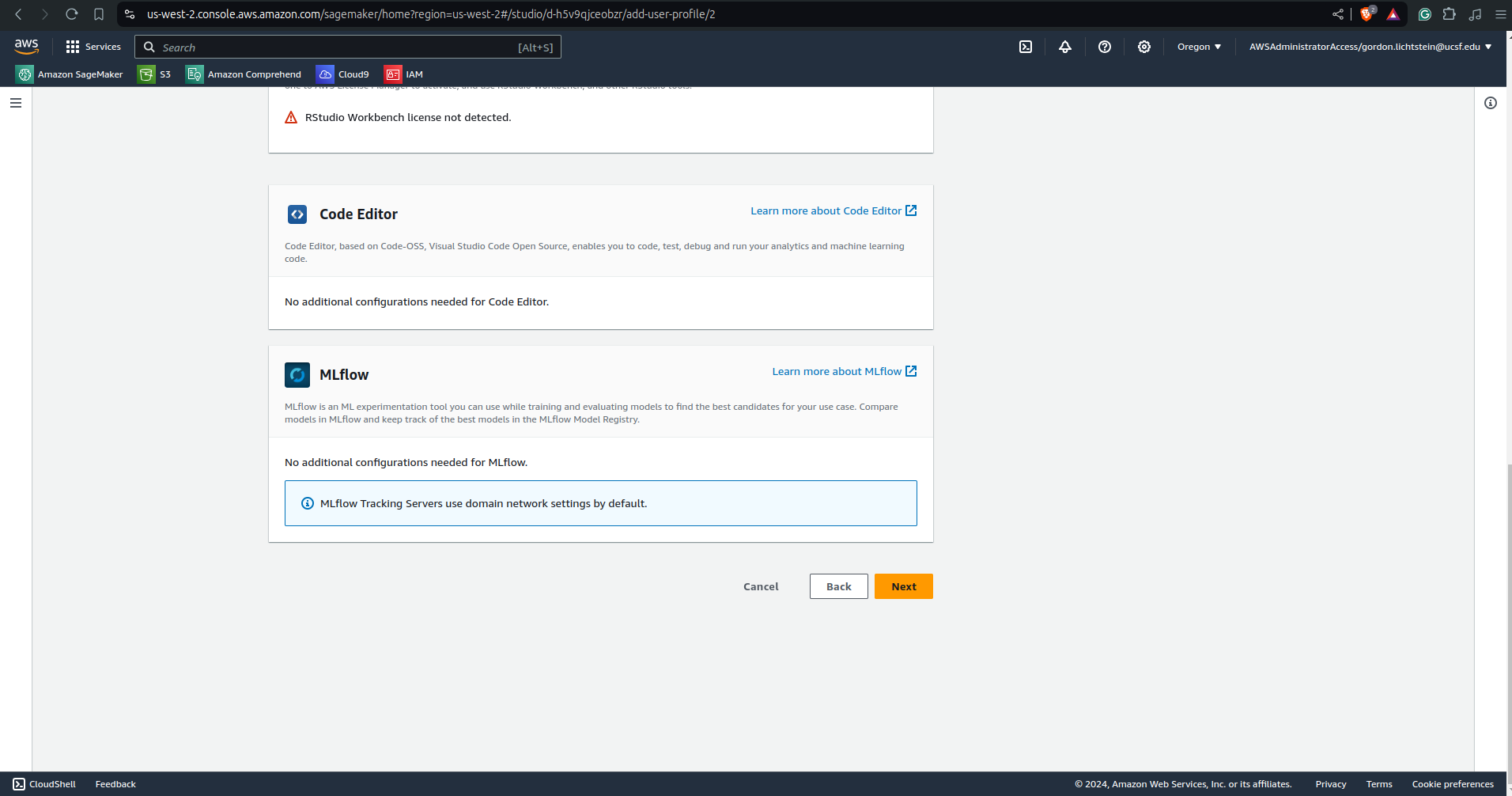
Task: Click the RStudio license warning triangle
Action: click(x=291, y=117)
